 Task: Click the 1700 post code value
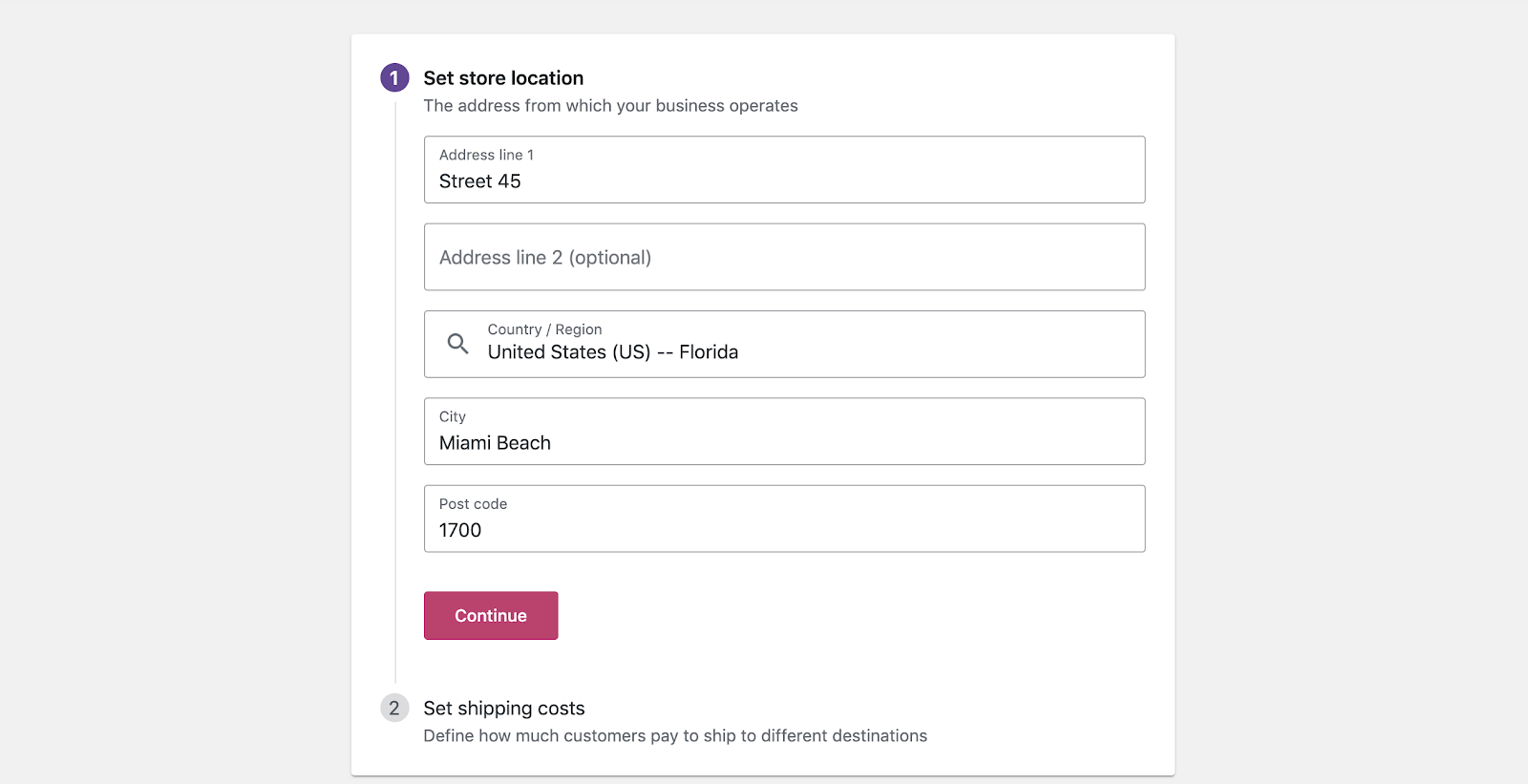tap(460, 530)
